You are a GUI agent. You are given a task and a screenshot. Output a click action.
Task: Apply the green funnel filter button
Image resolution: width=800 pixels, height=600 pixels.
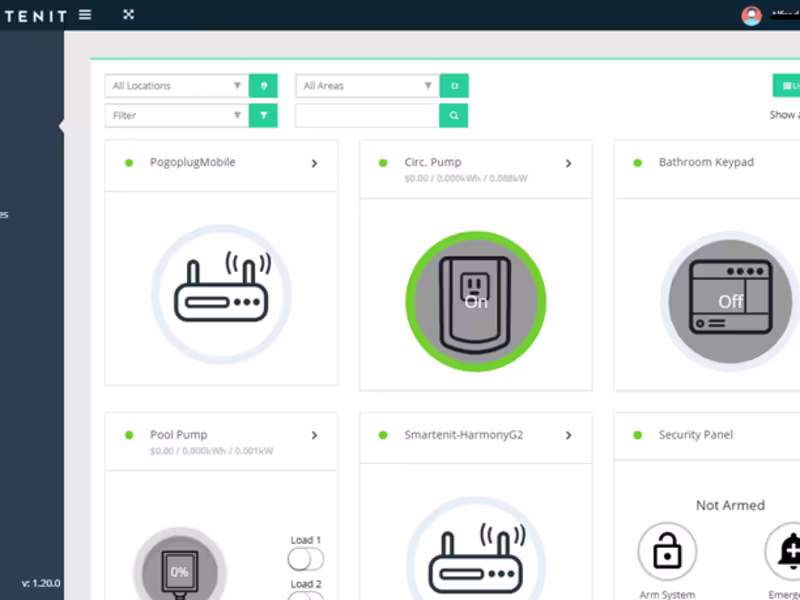pyautogui.click(x=263, y=115)
